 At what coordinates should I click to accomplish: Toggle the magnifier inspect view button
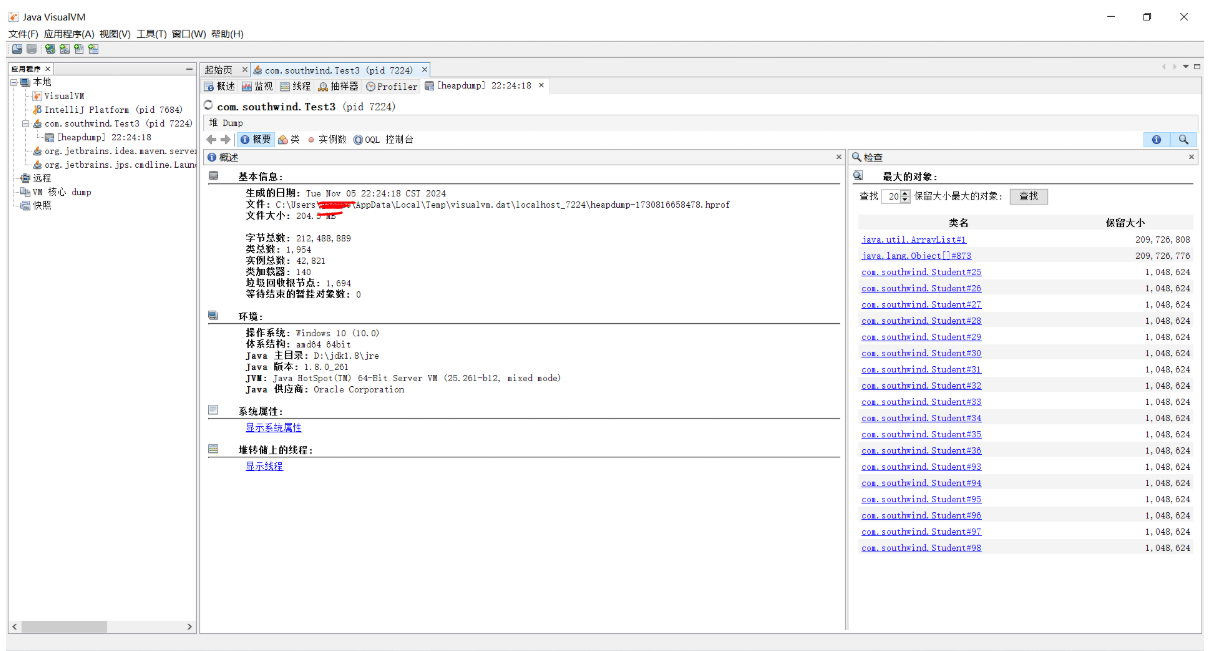coord(1182,140)
